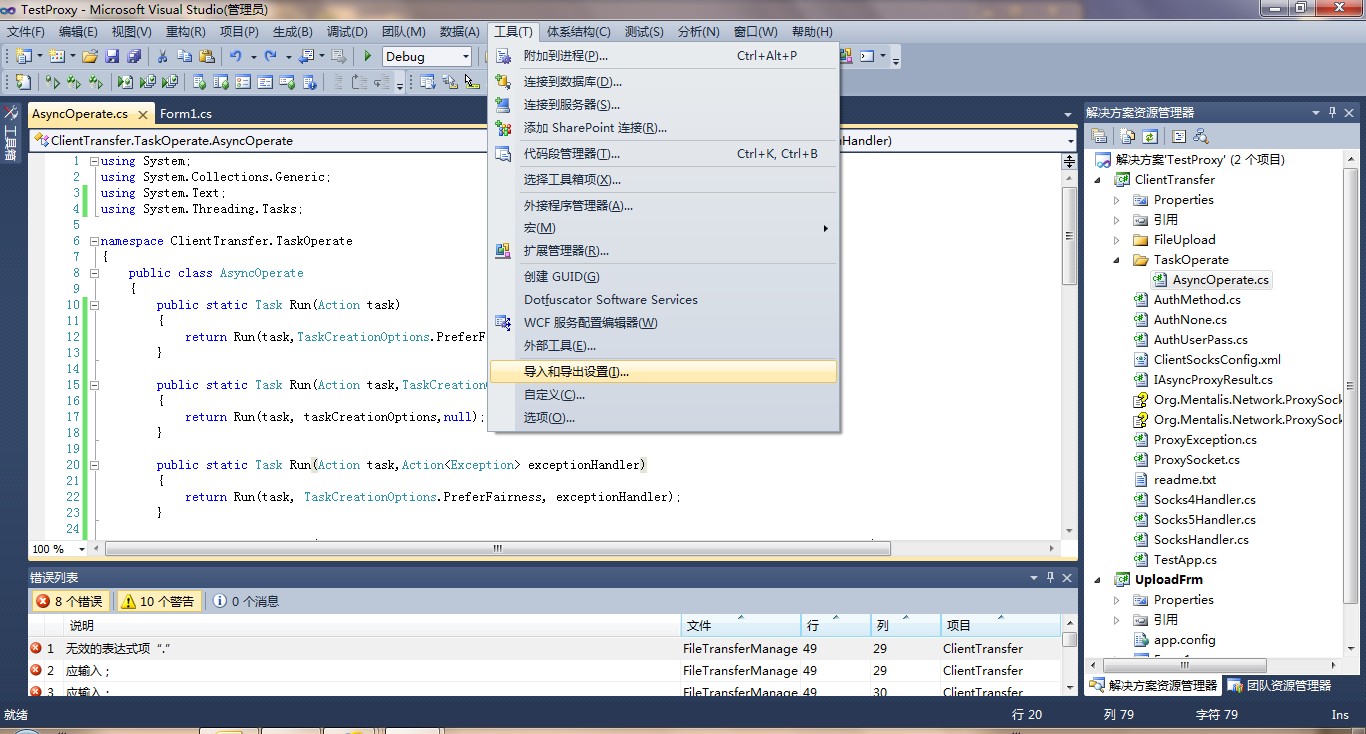Click the Redo arrow icon
The height and width of the screenshot is (734, 1366).
[270, 57]
